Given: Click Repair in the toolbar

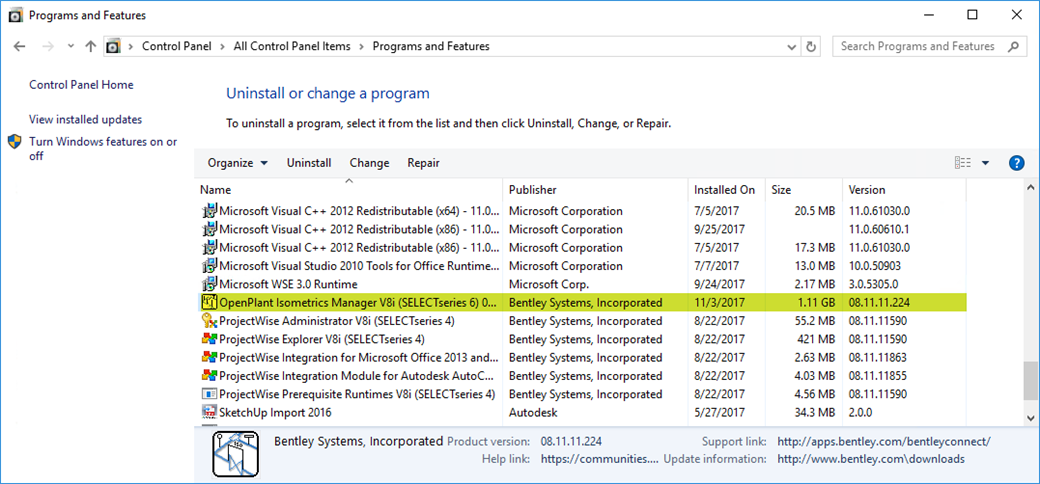Looking at the screenshot, I should pyautogui.click(x=423, y=163).
